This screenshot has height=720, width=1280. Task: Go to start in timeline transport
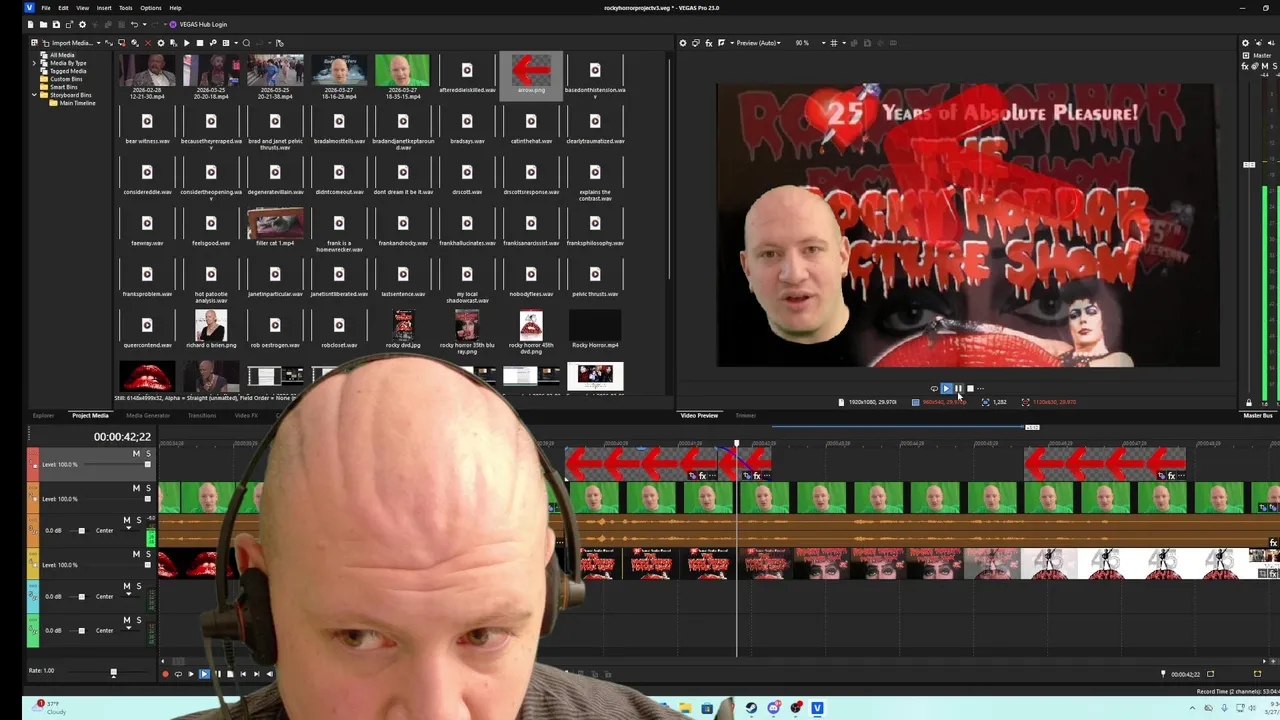pos(243,674)
